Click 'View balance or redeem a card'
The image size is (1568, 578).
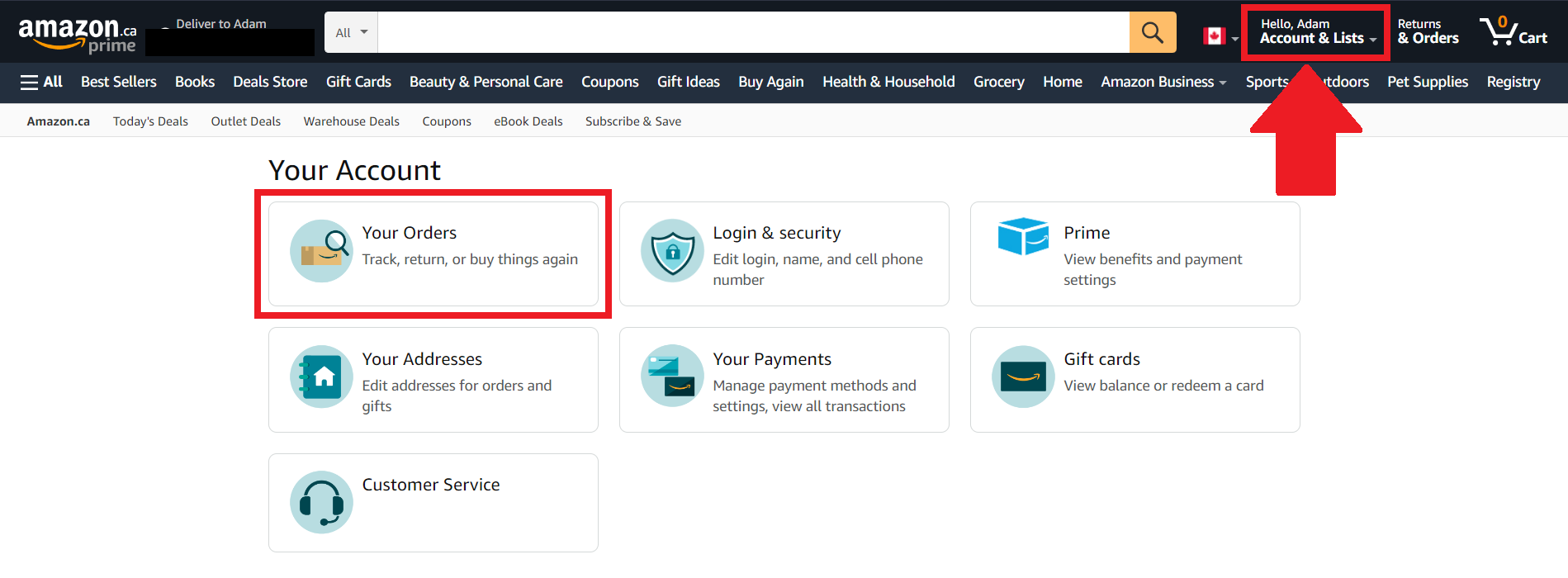pyautogui.click(x=1163, y=386)
